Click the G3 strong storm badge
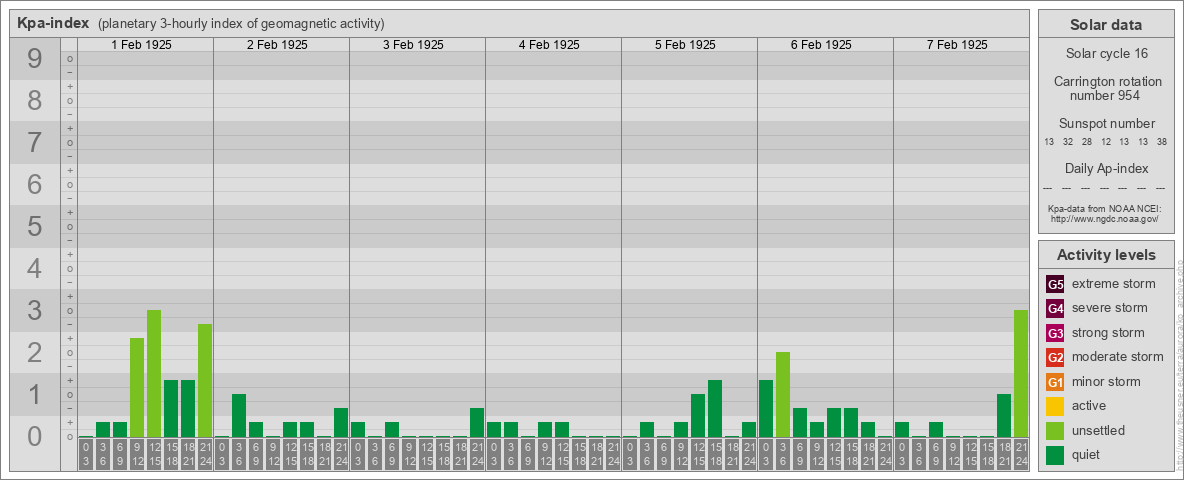The image size is (1184, 480). 1055,333
